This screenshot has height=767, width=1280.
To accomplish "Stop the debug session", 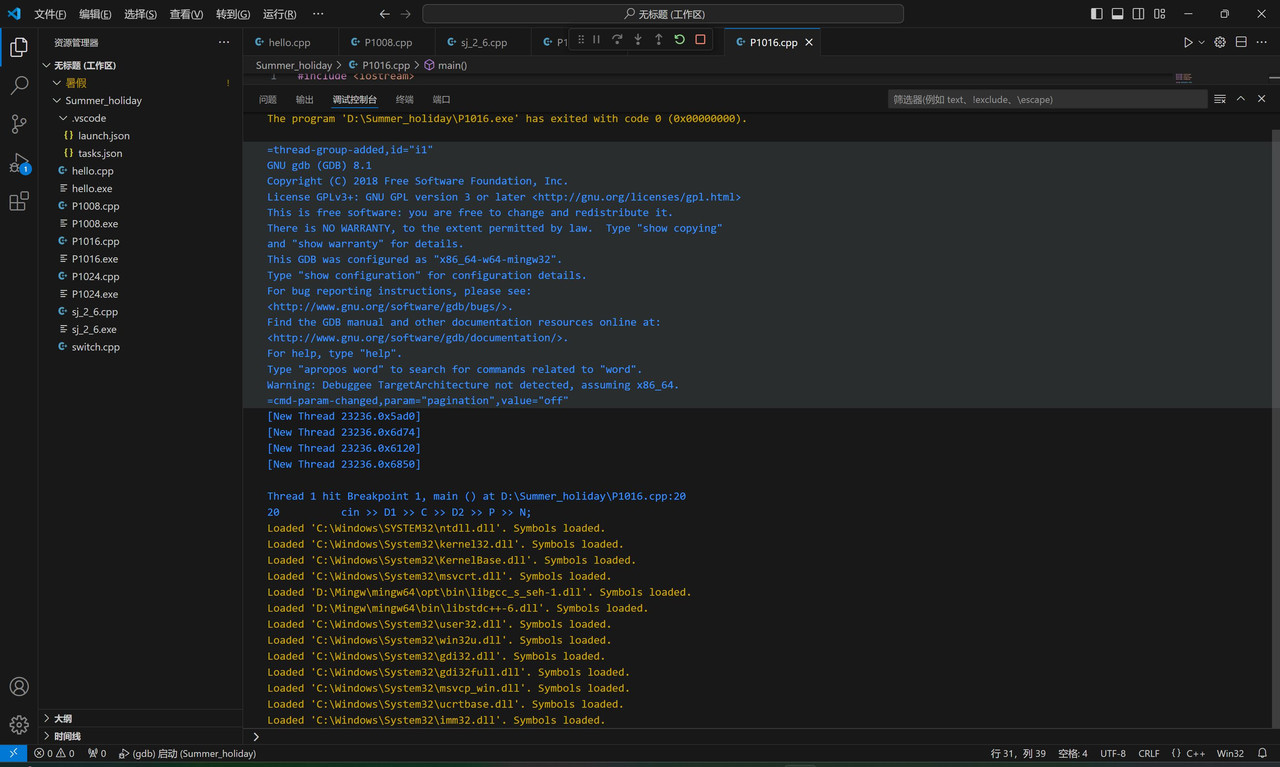I will pyautogui.click(x=700, y=40).
